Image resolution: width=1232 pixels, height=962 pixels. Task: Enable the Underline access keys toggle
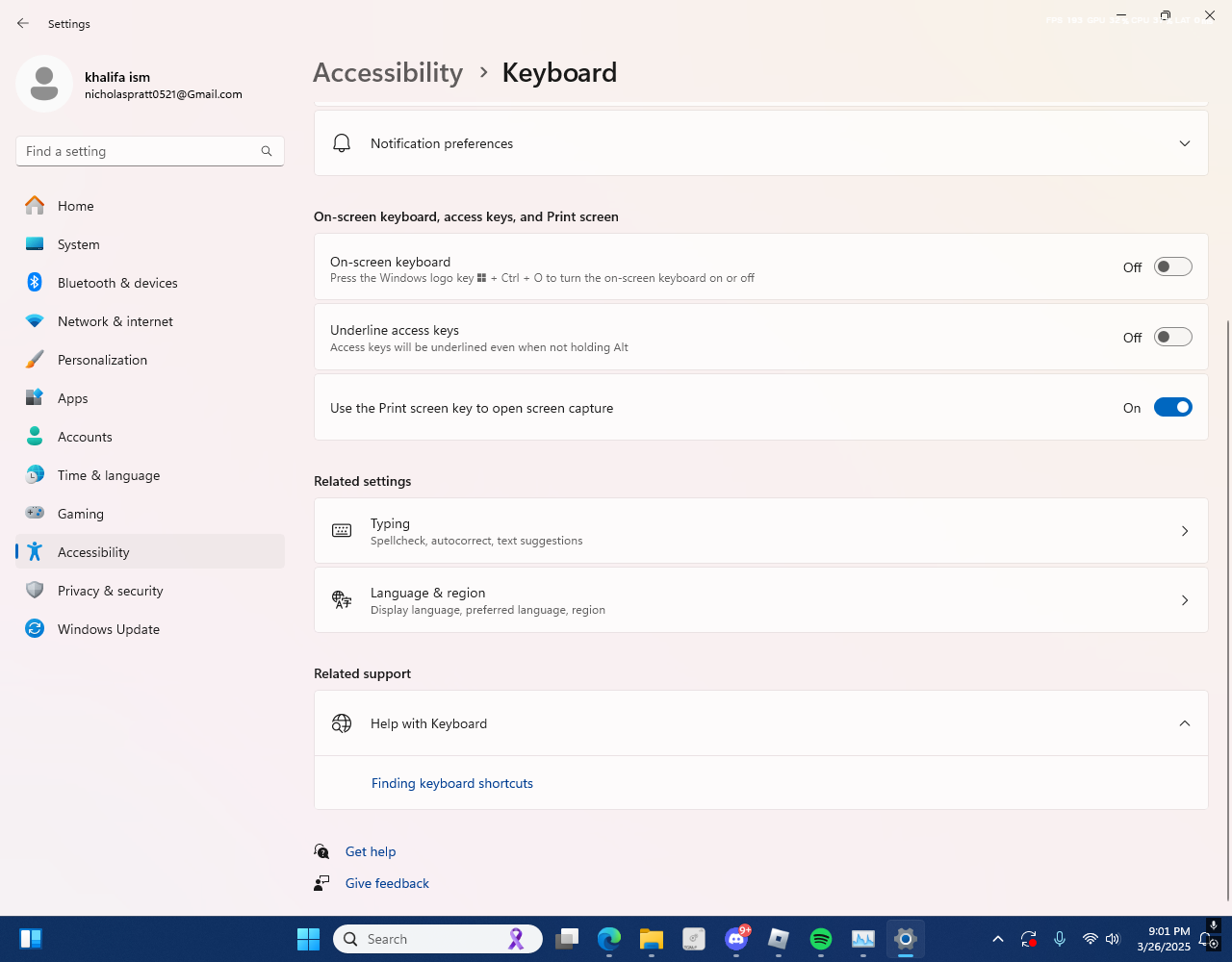coord(1173,337)
